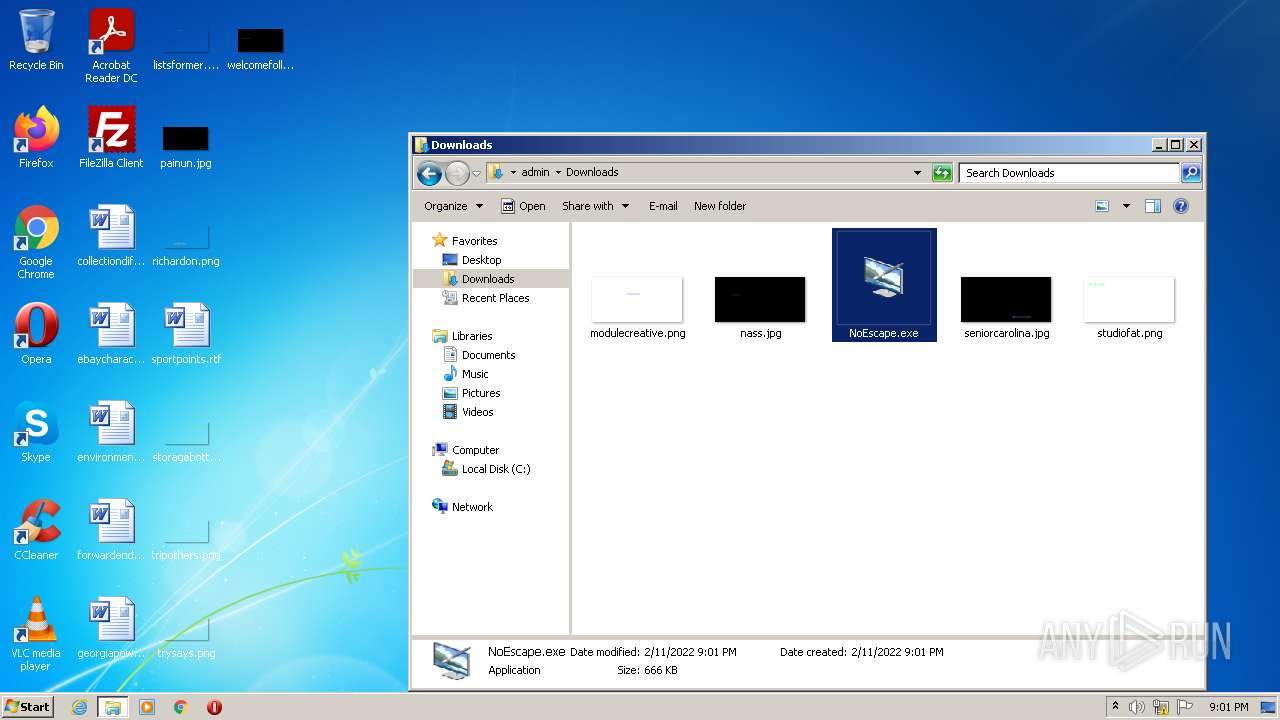Open the Organize dropdown menu

point(453,206)
